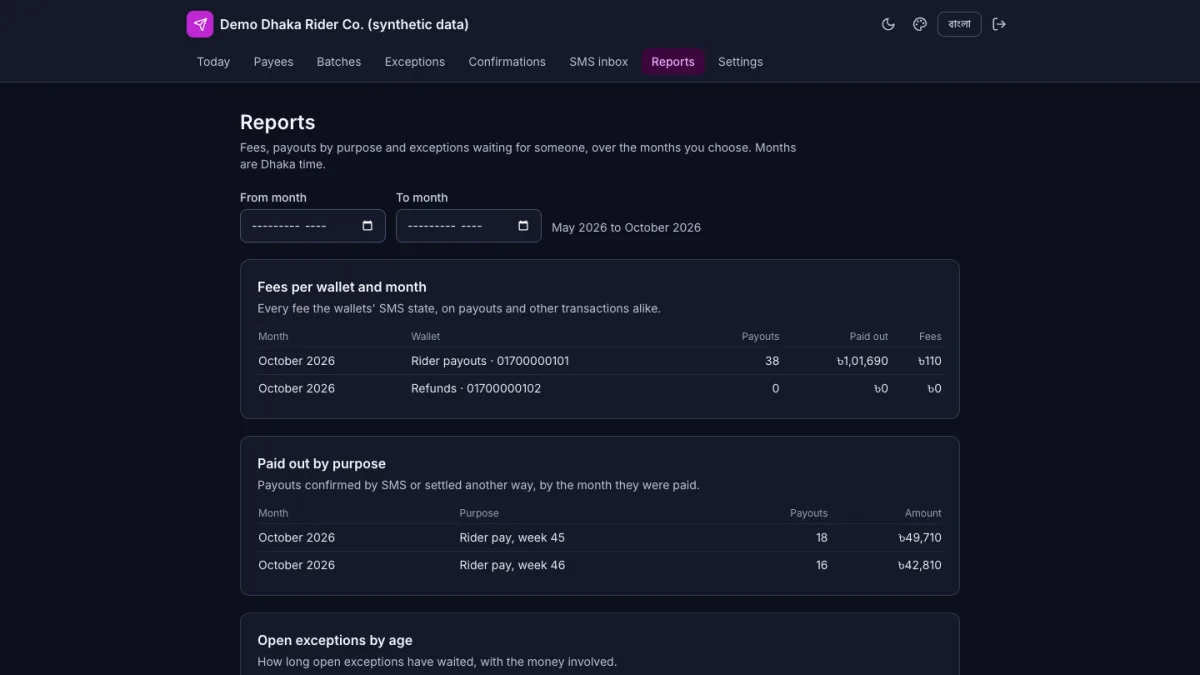Click the From month input field
Image resolution: width=1200 pixels, height=675 pixels.
pos(313,226)
